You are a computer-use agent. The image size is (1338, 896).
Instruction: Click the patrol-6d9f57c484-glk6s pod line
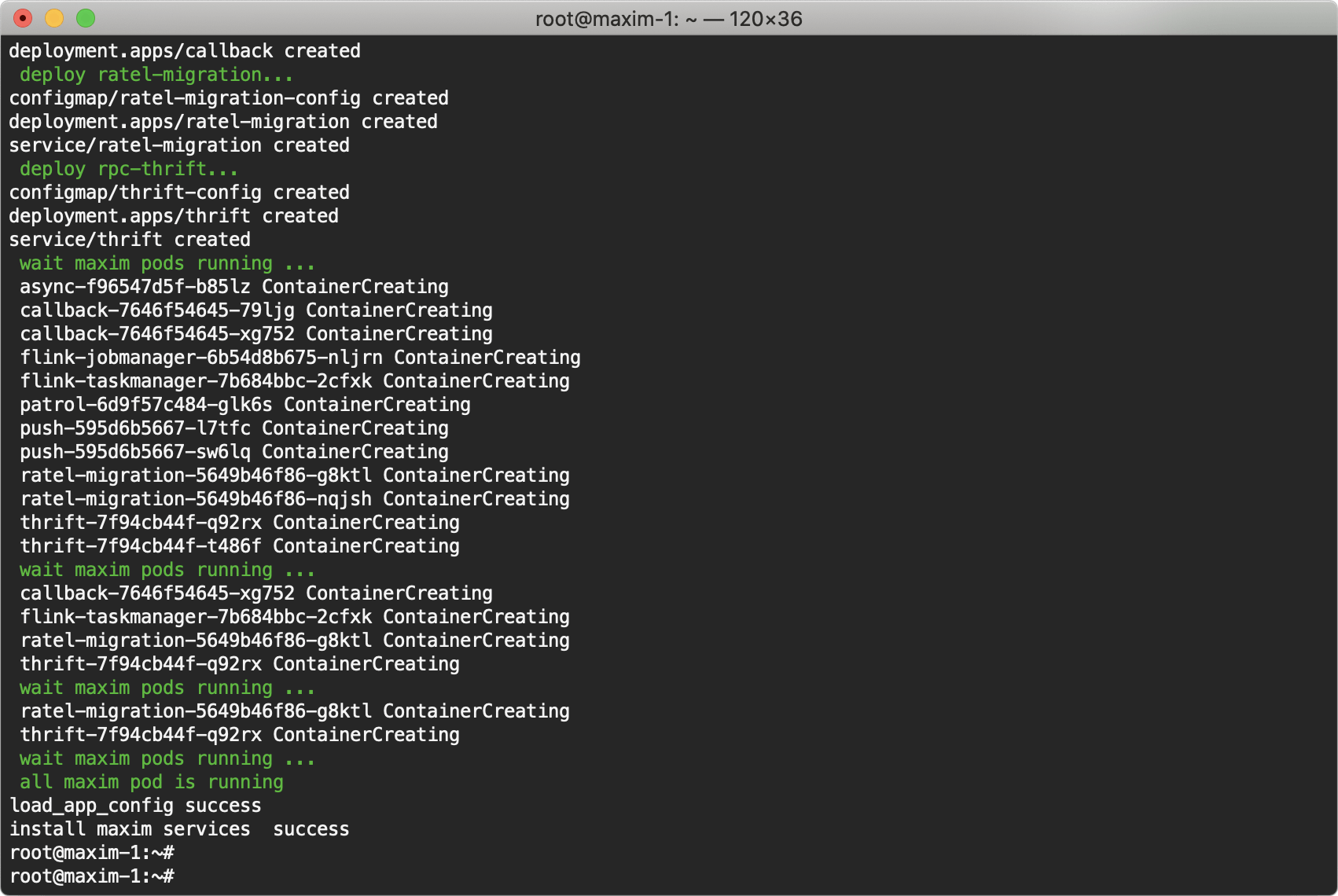(245, 405)
